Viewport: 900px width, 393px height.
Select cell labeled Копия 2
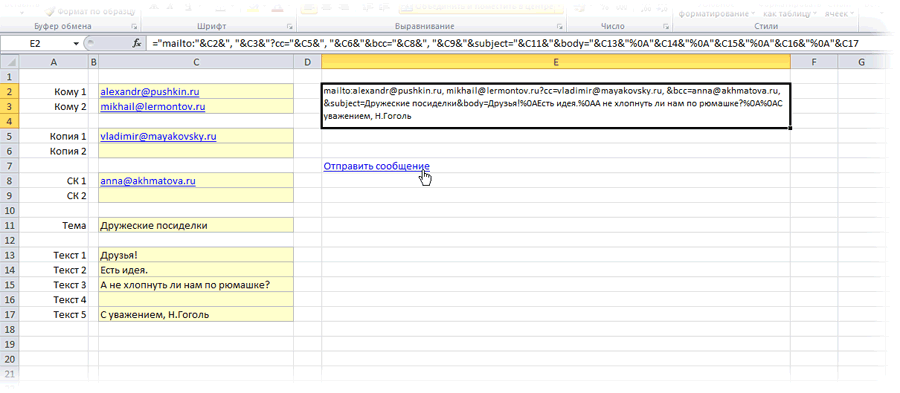point(54,151)
